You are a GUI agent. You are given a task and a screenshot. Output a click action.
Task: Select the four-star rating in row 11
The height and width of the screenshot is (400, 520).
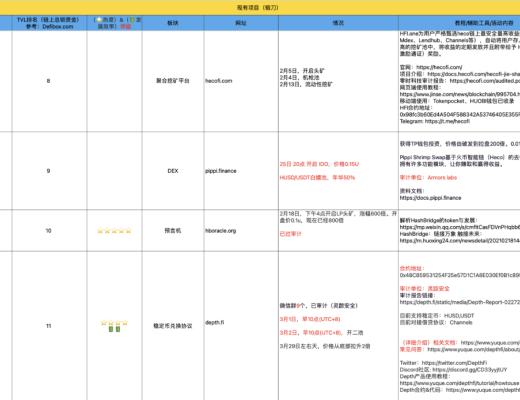point(114,323)
